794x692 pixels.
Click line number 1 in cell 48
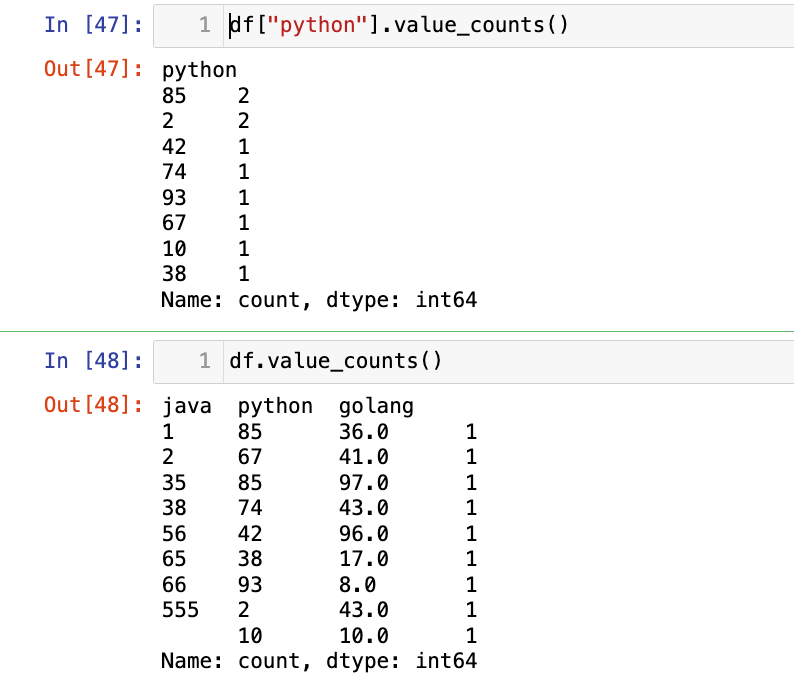[x=204, y=360]
